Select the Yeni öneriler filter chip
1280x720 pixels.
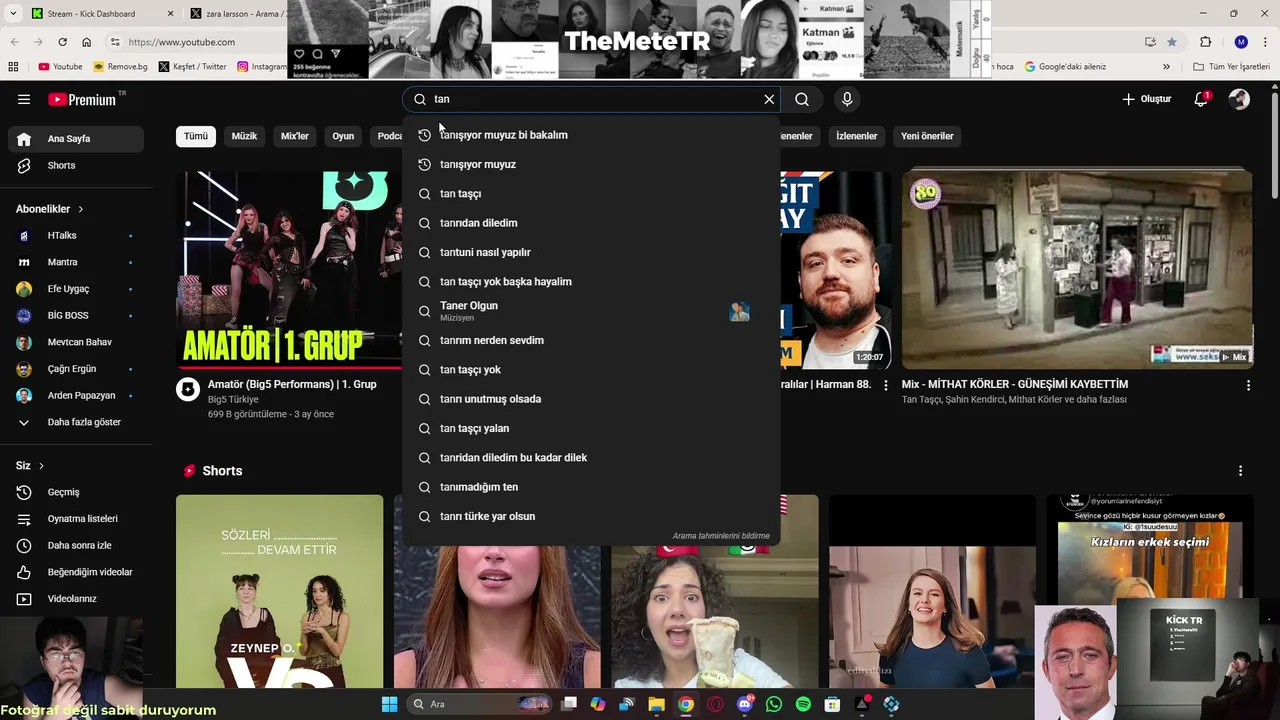click(927, 136)
